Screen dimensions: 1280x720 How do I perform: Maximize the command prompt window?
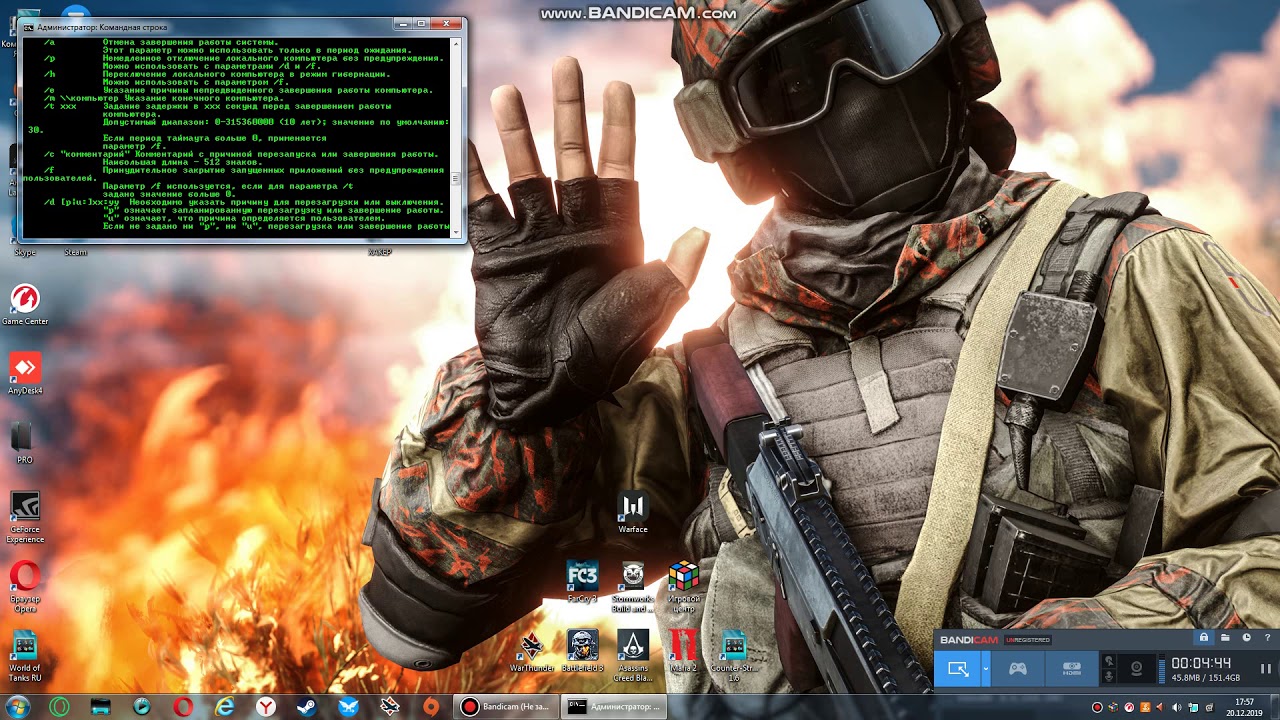pos(421,23)
